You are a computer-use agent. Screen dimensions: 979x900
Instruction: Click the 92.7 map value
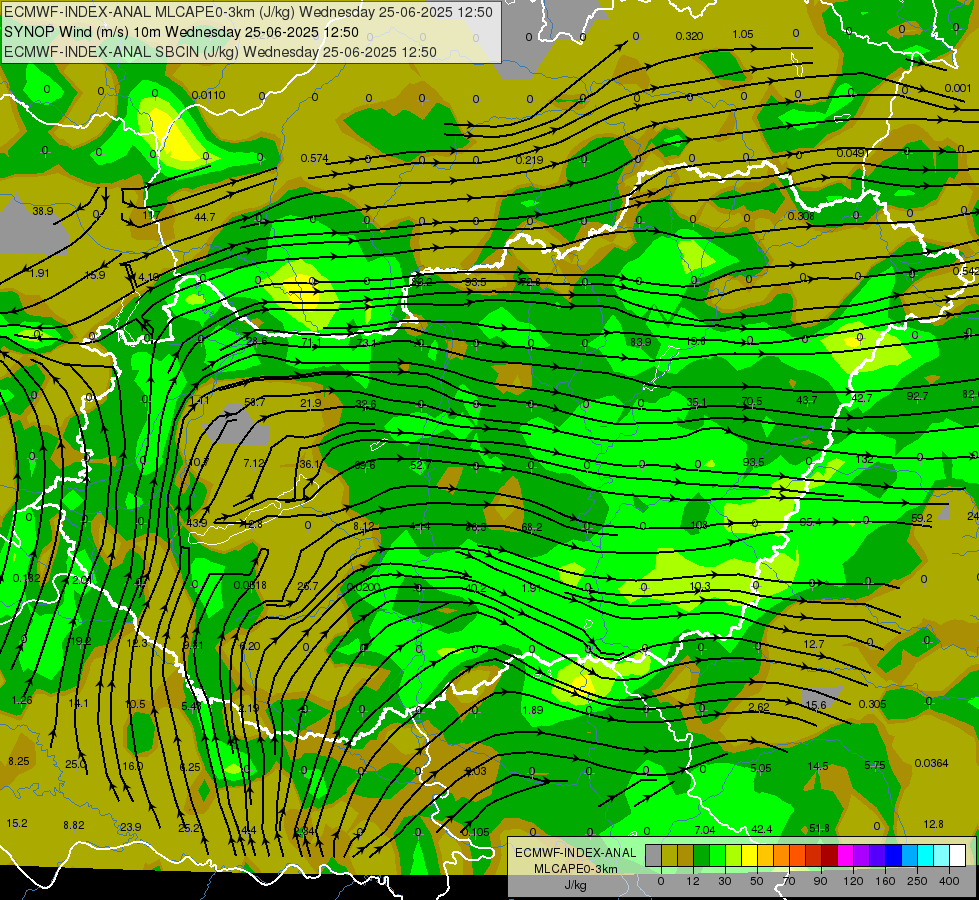pyautogui.click(x=917, y=396)
